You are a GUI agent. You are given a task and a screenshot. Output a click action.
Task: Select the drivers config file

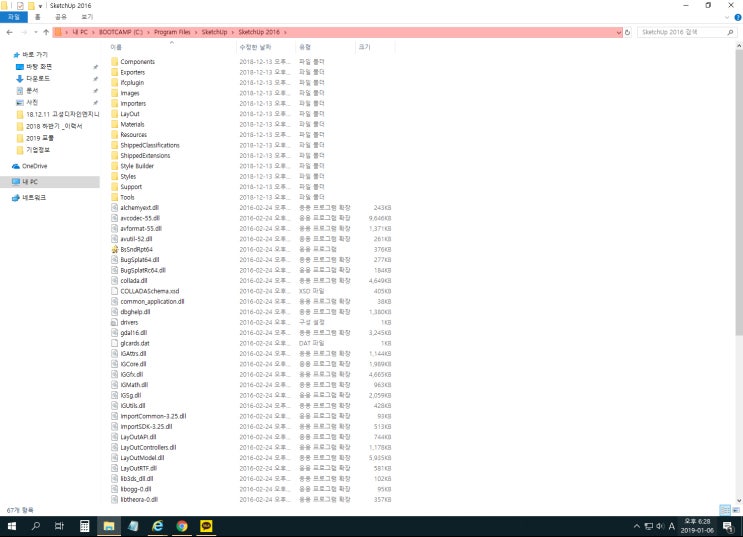129,322
